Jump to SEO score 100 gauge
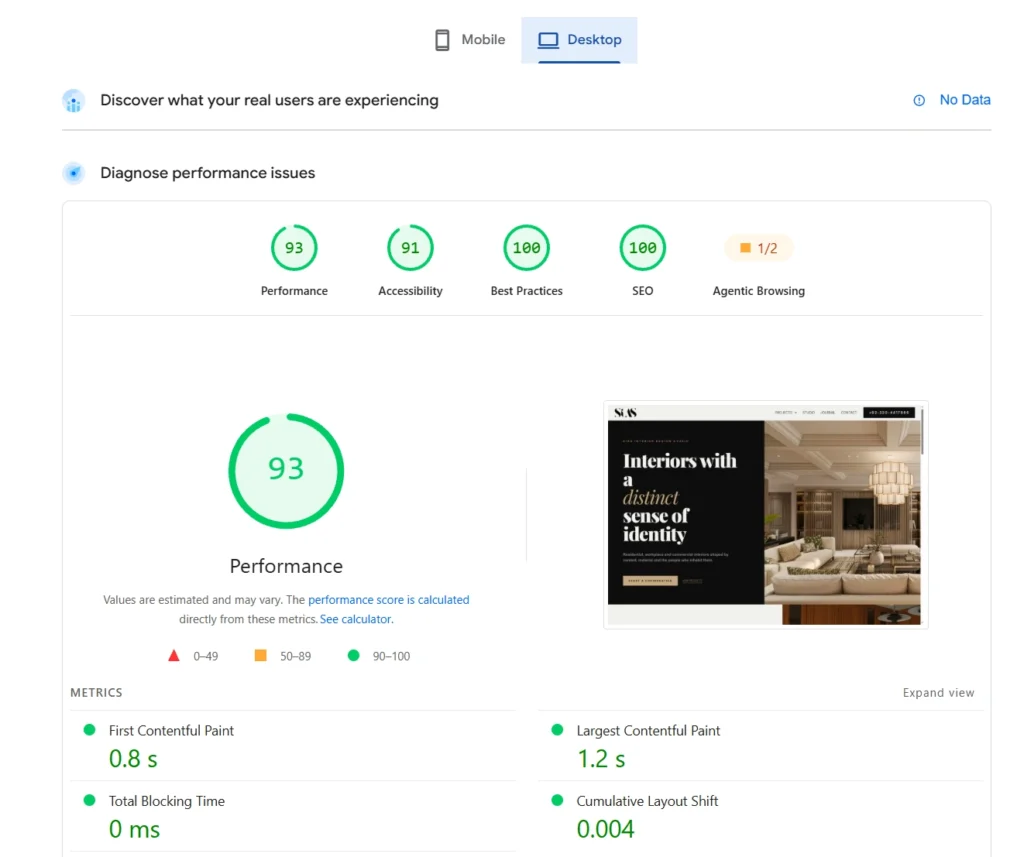 pyautogui.click(x=643, y=248)
